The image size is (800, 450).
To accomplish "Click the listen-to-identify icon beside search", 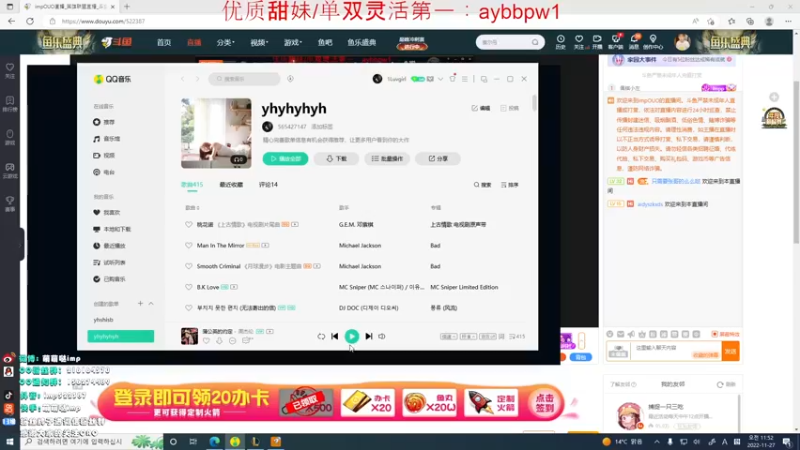I will pyautogui.click(x=290, y=79).
